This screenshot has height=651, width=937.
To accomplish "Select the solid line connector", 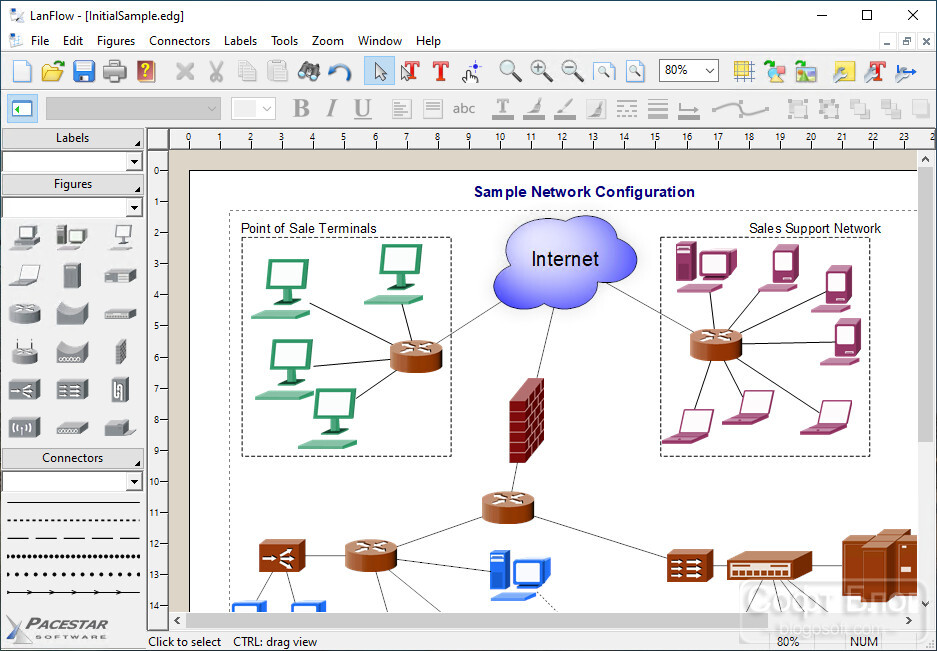I will coord(73,502).
